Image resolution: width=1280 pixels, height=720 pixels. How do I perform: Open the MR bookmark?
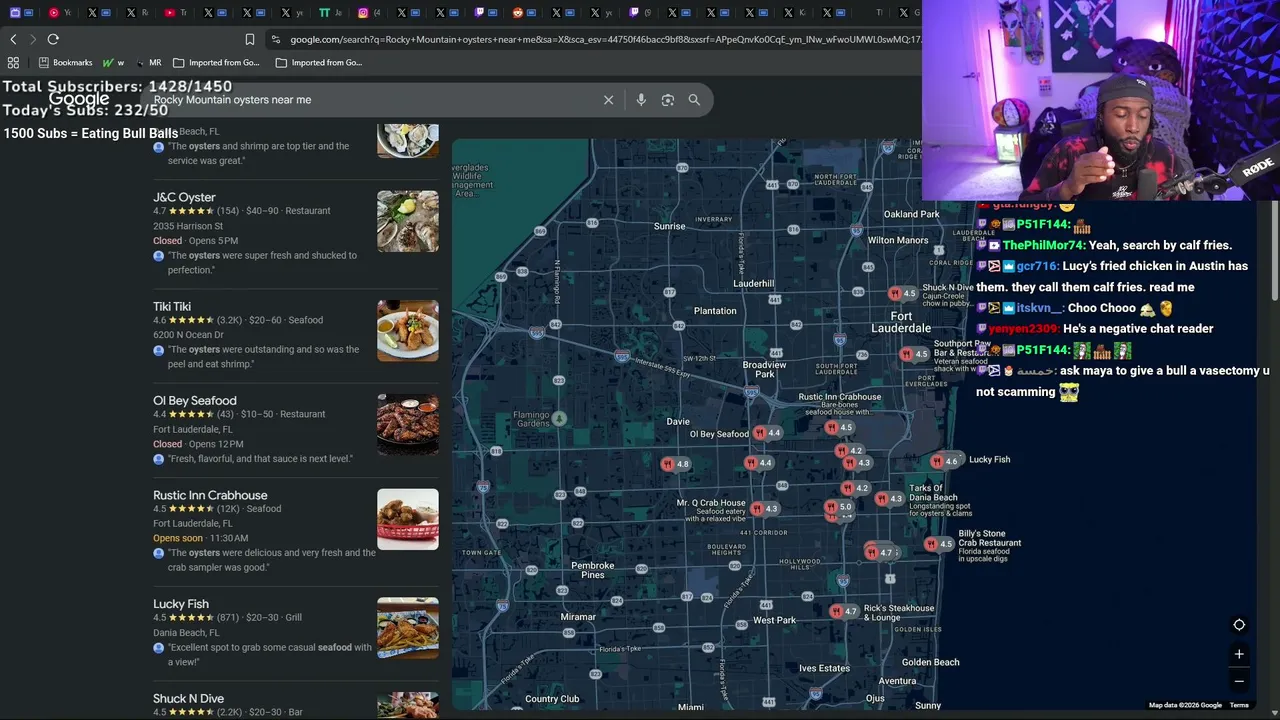point(148,62)
